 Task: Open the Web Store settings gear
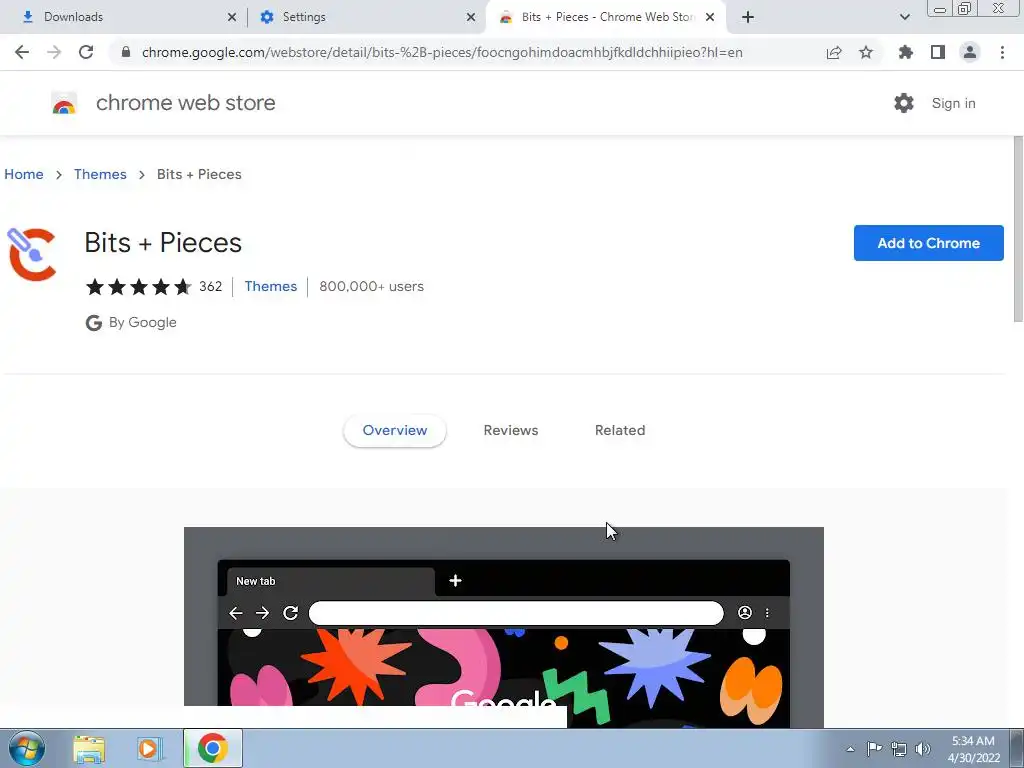[x=904, y=103]
